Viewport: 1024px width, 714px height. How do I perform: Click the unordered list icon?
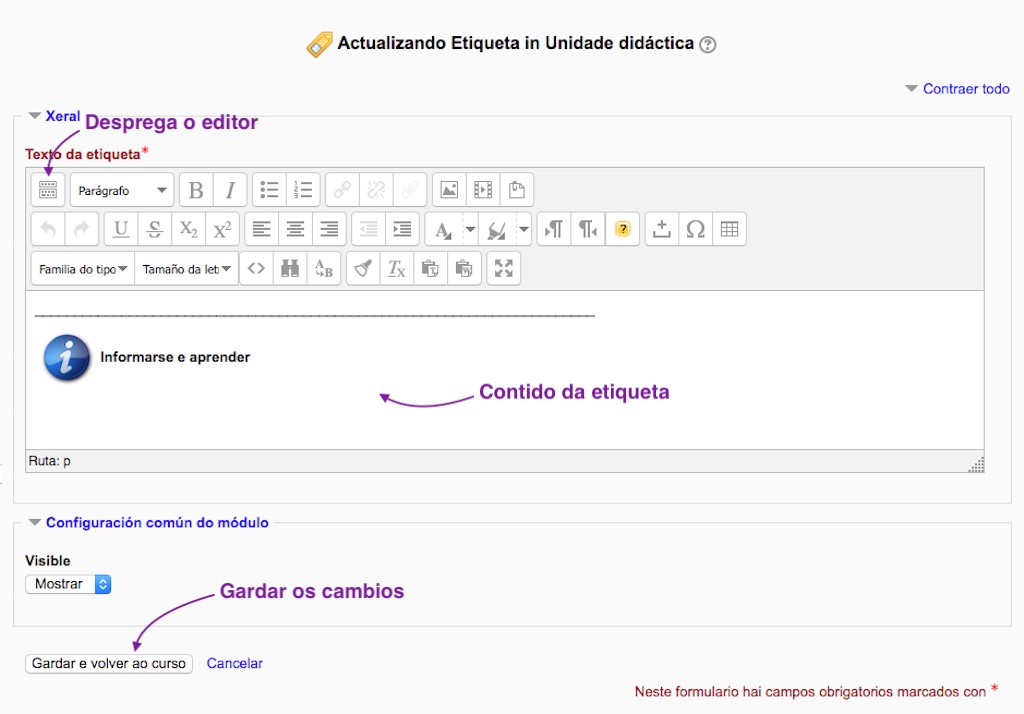coord(270,190)
